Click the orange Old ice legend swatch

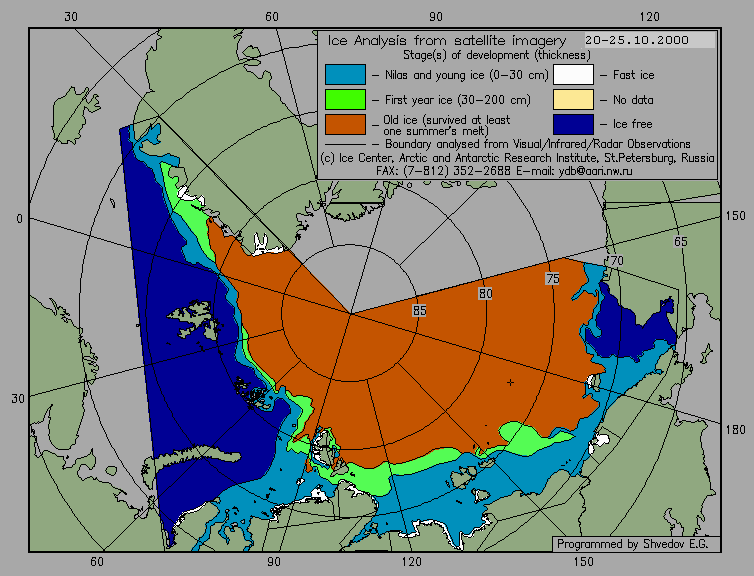pos(345,124)
